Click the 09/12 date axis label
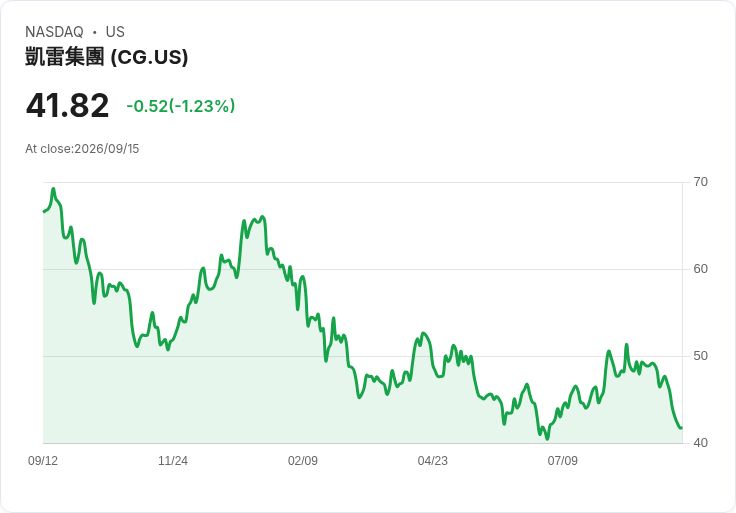The image size is (736, 513). click(43, 461)
